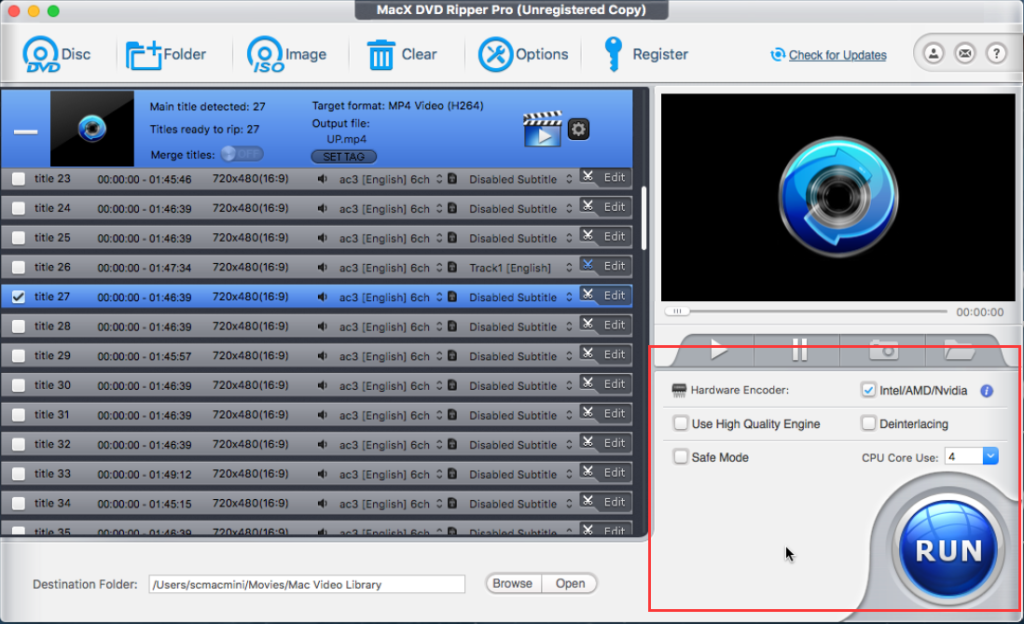This screenshot has width=1024, height=624.
Task: Open audio track dropdown for title 34
Action: pyautogui.click(x=440, y=504)
